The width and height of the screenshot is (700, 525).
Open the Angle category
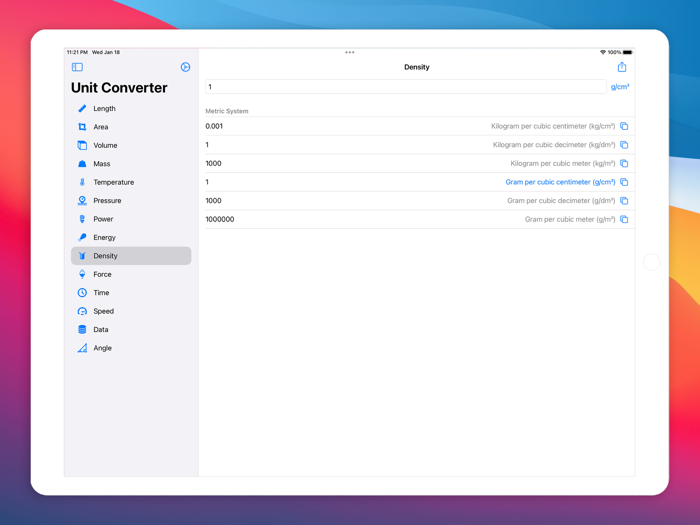(x=131, y=348)
